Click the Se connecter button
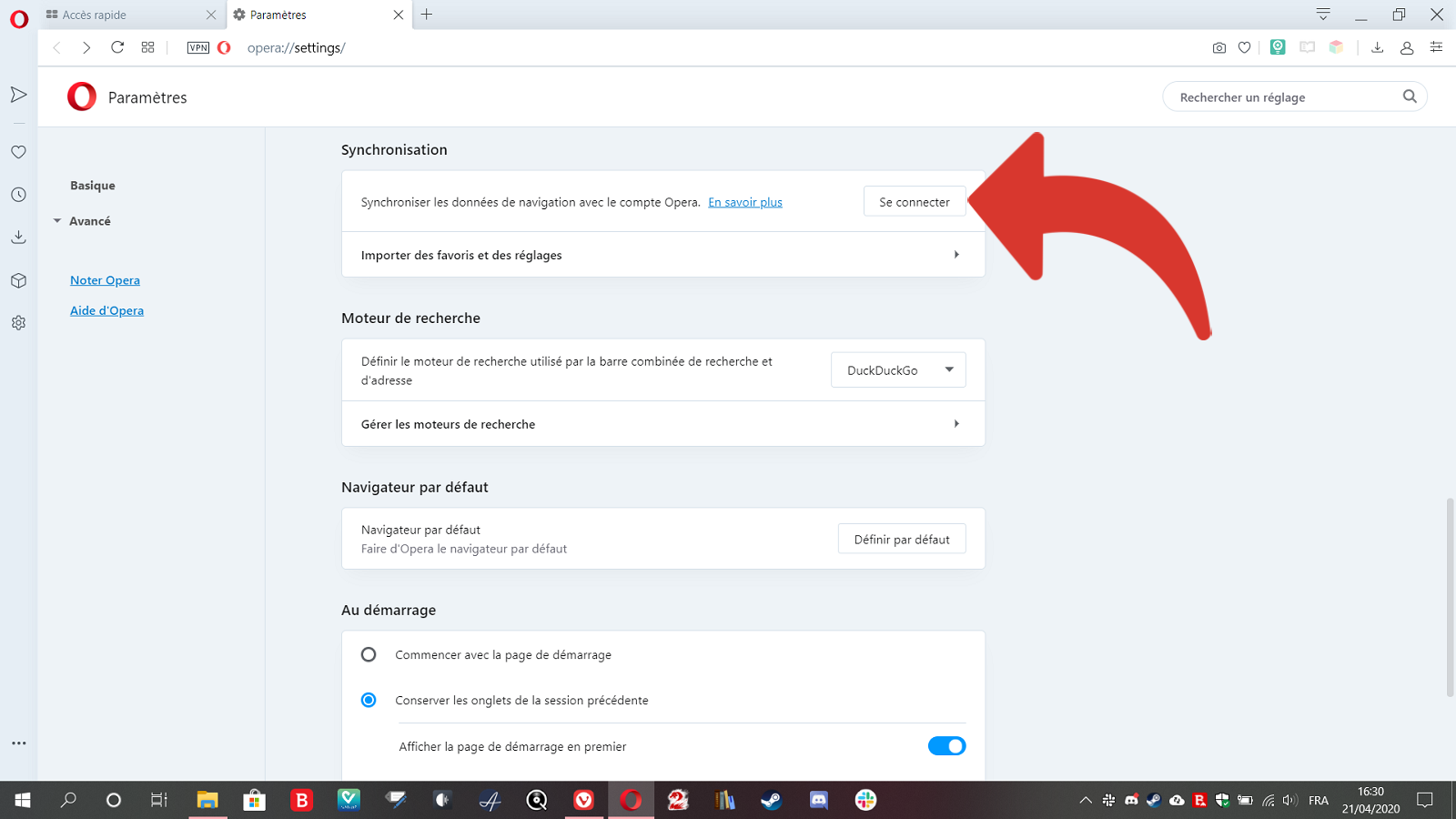 click(x=915, y=202)
